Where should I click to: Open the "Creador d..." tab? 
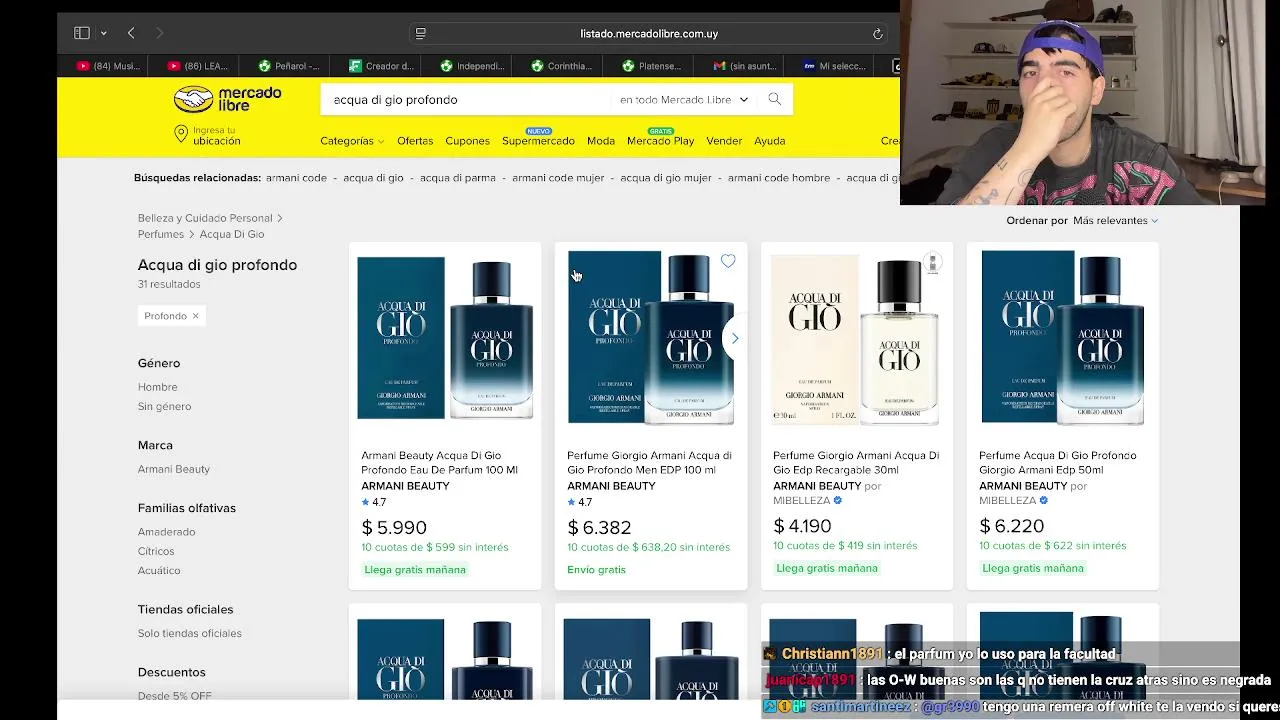point(381,66)
